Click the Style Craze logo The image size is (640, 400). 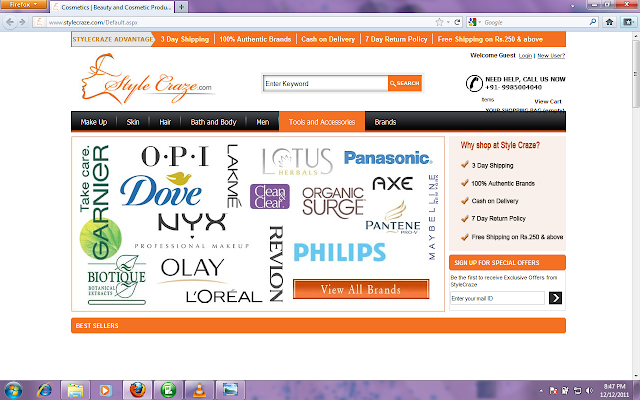[x=147, y=78]
